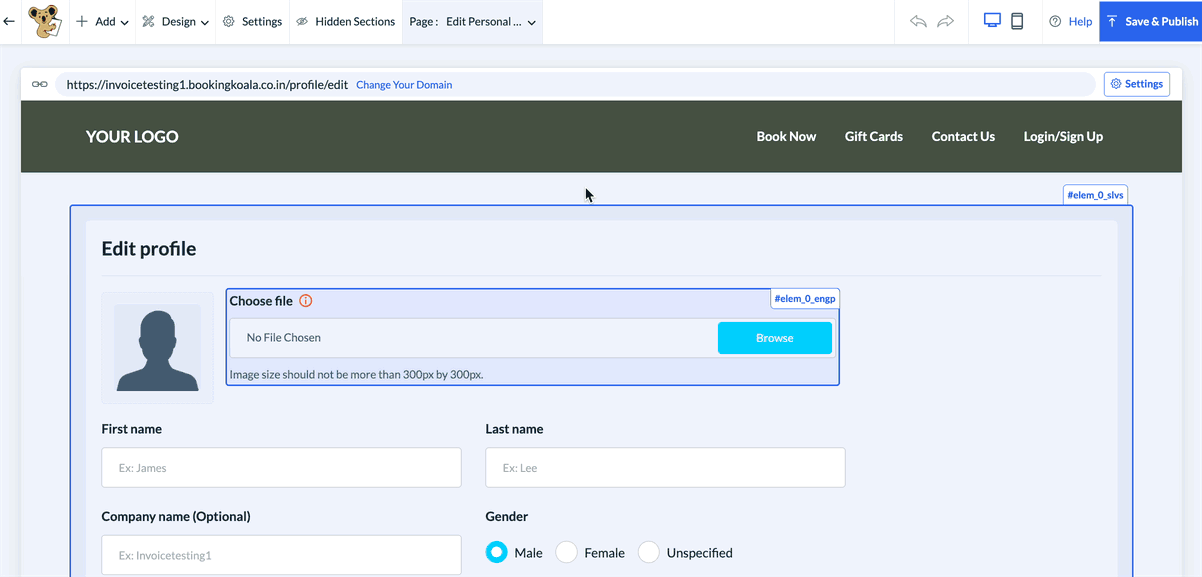Screen dimensions: 1202x577
Task: Open Settings button next to URL bar
Action: coord(1137,84)
